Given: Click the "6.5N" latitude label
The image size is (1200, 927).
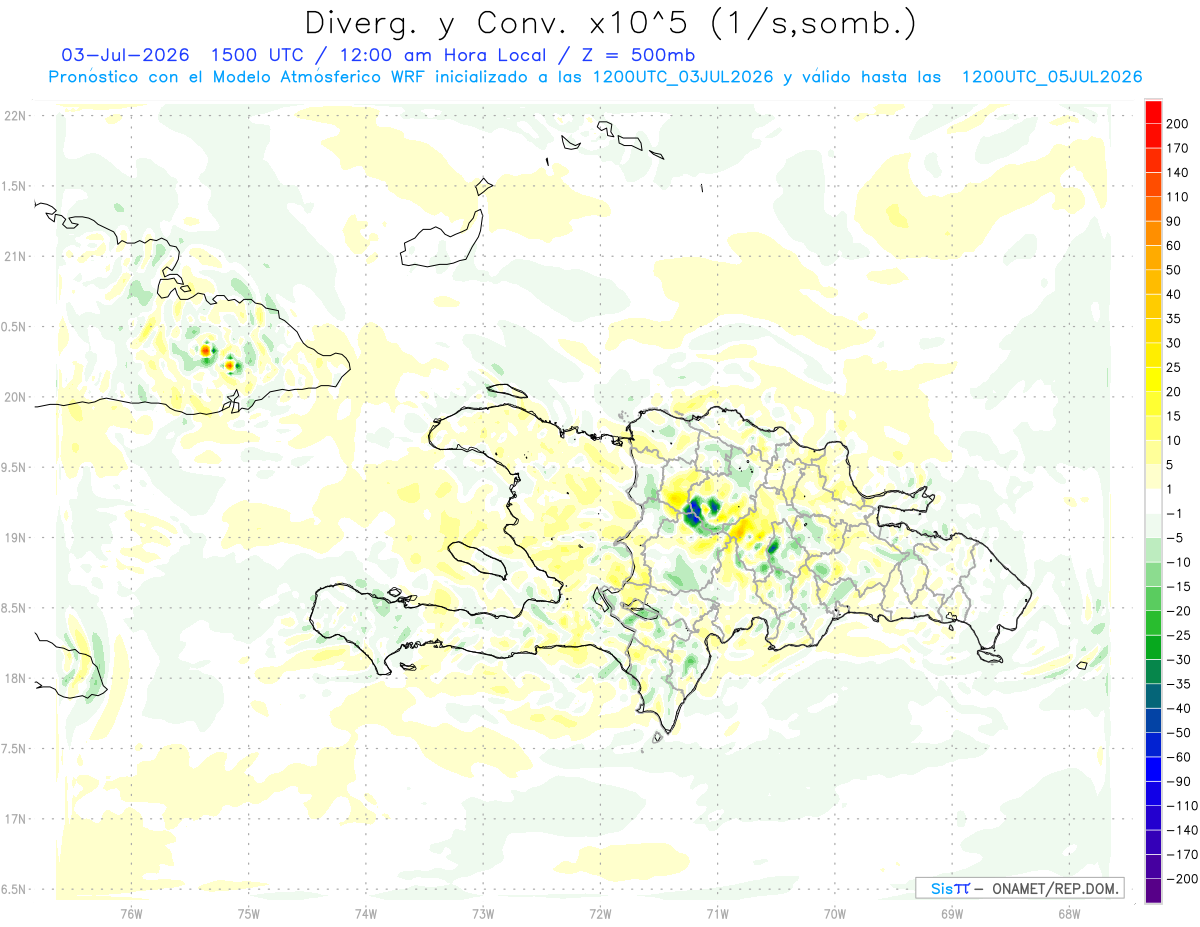Looking at the screenshot, I should click(15, 889).
